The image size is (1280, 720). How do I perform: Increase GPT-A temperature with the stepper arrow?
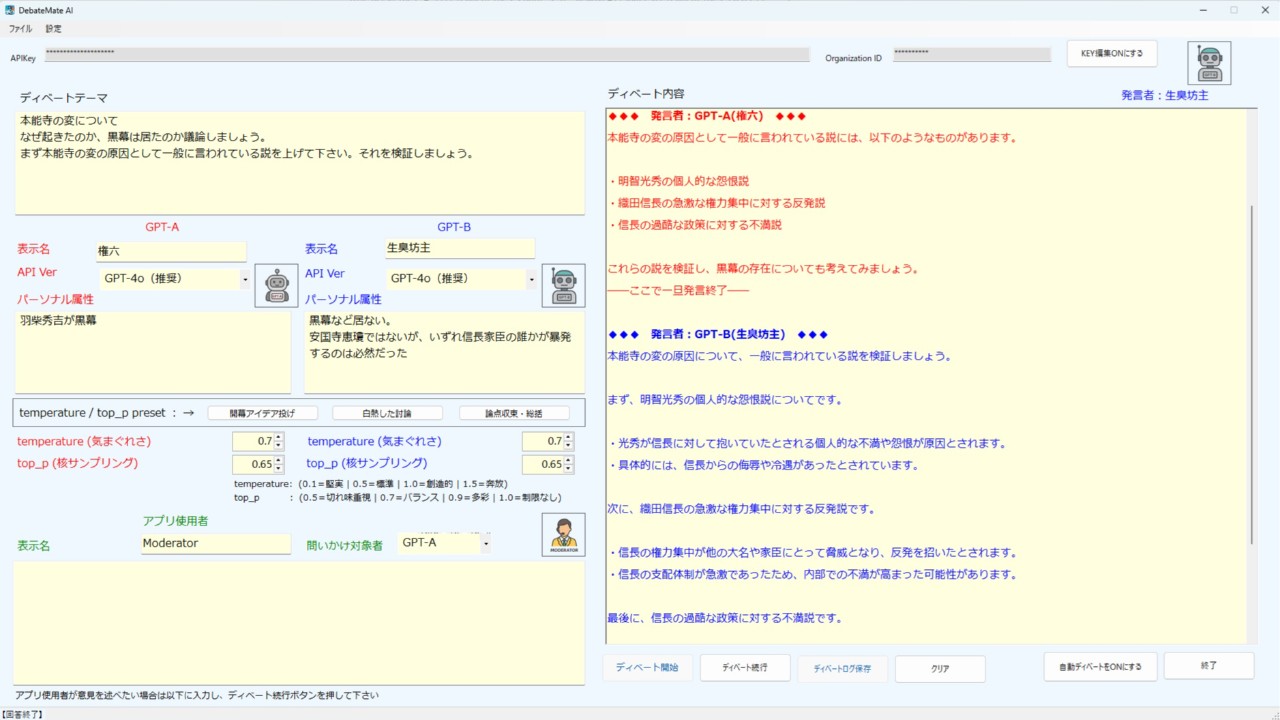tap(277, 435)
